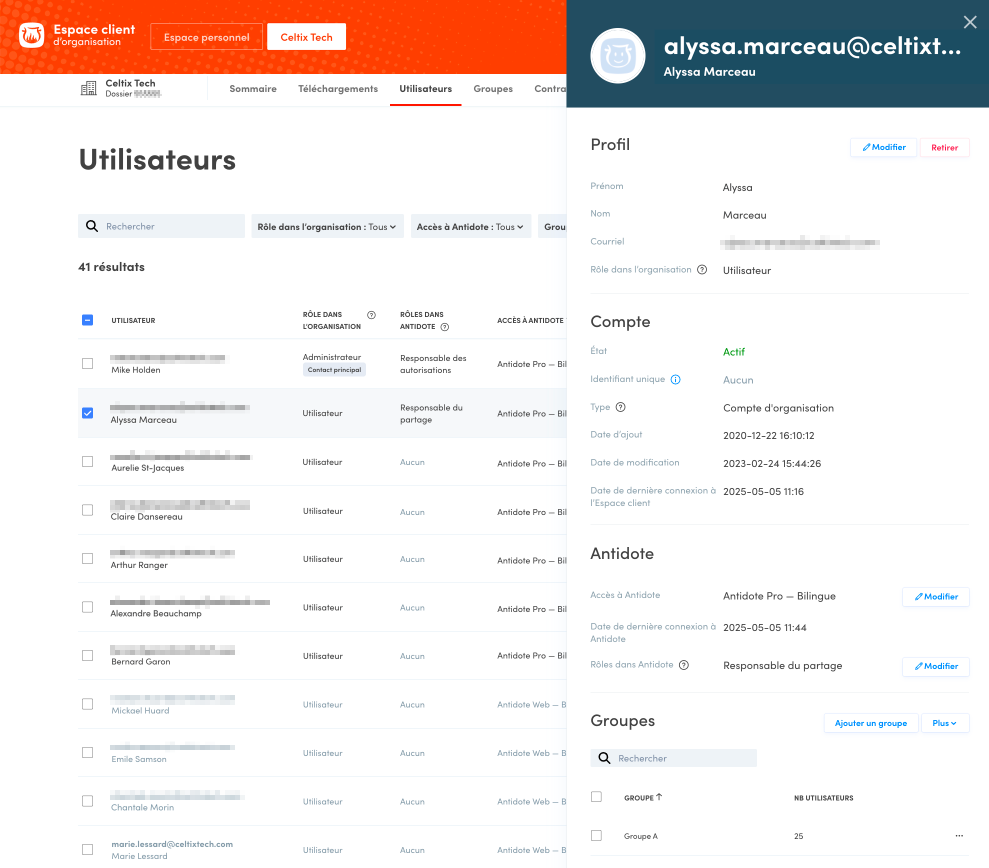
Task: Open the Groupes tab
Action: pos(493,89)
